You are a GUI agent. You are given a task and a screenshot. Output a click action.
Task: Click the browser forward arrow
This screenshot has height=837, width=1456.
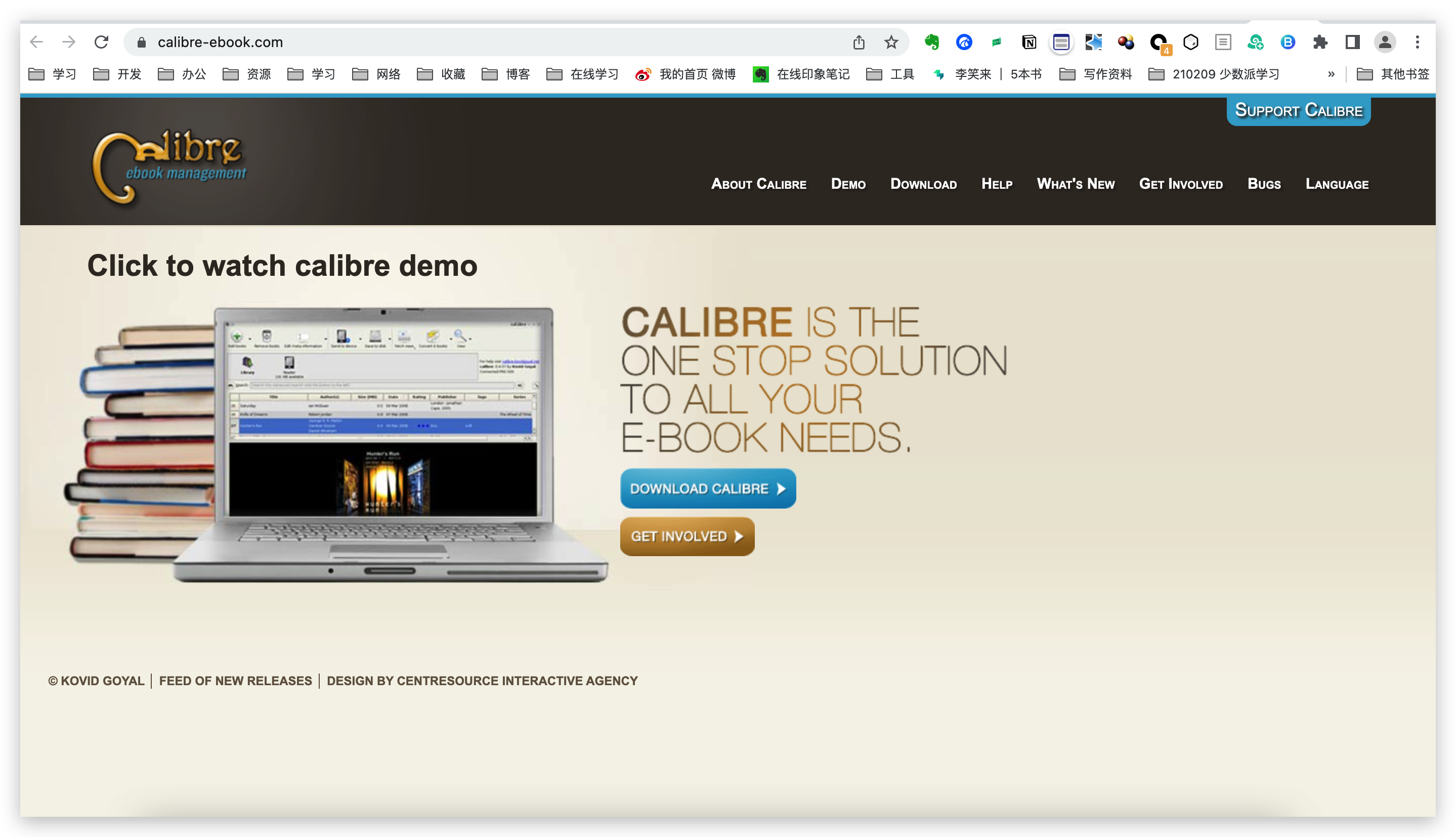(x=69, y=42)
